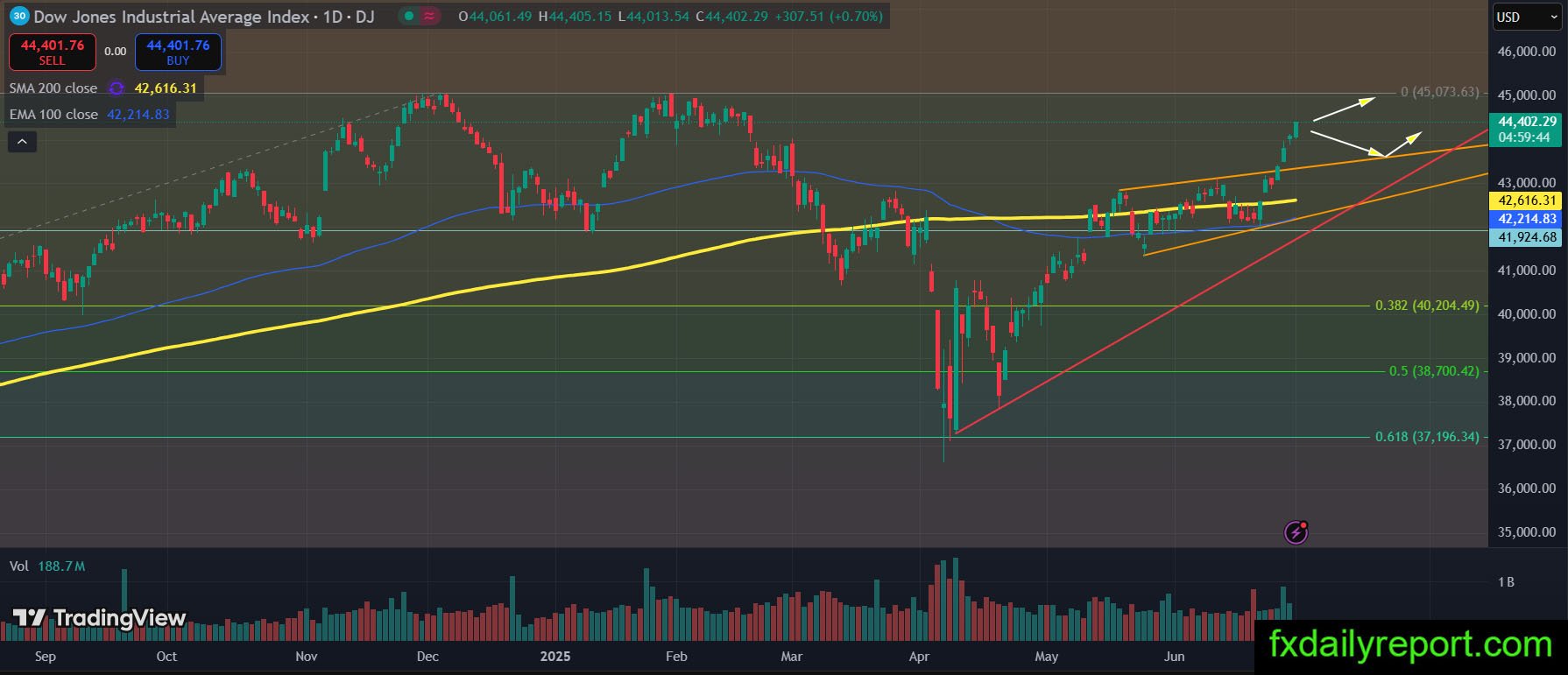
Task: Click the 36,000.00 price axis label
Action: pyautogui.click(x=1527, y=489)
